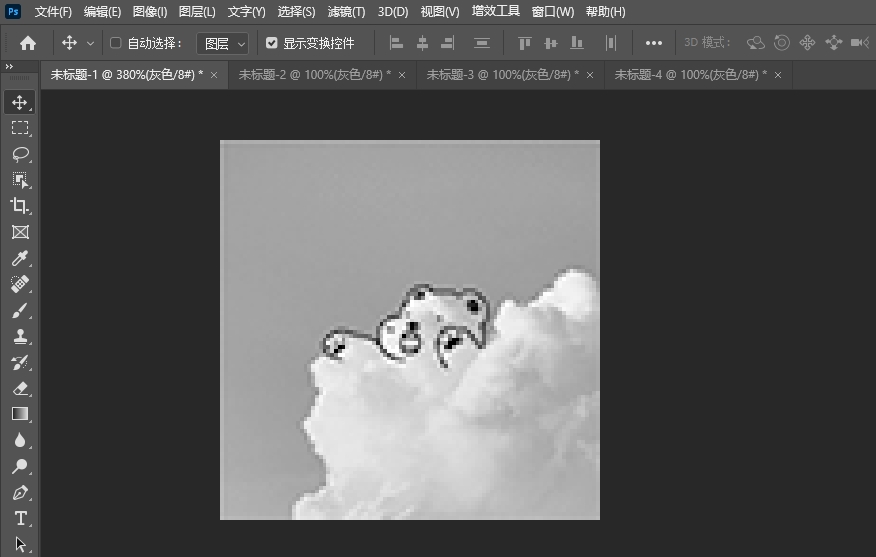Align top edges of layers
This screenshot has height=557, width=876.
tap(524, 43)
